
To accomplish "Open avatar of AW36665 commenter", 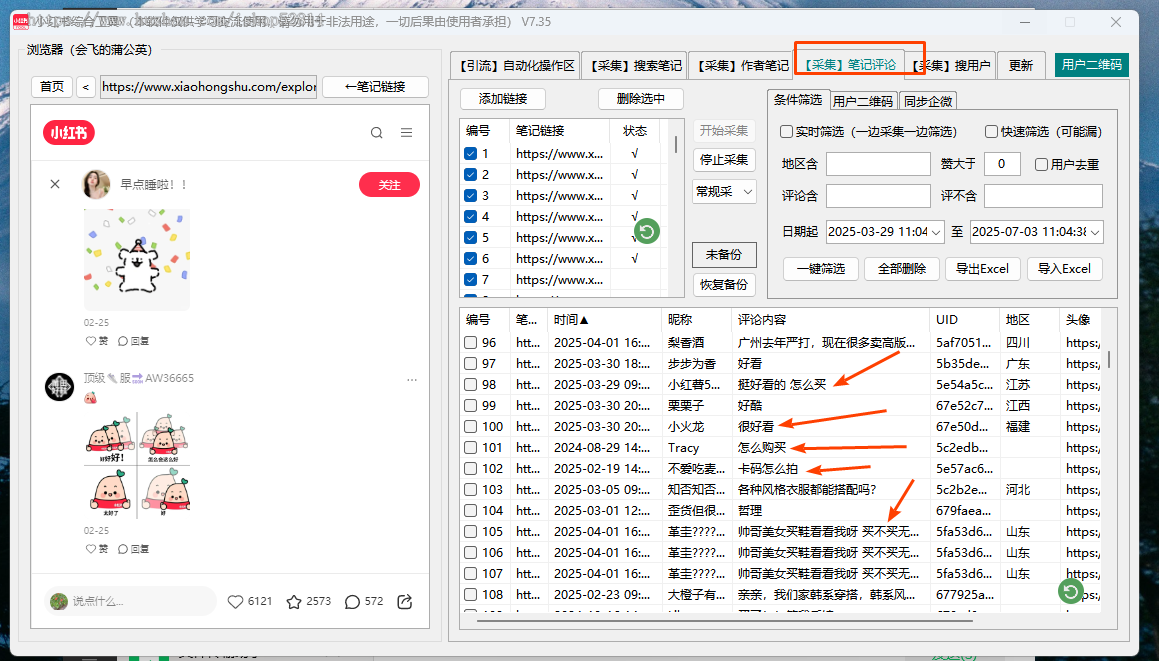I will click(x=59, y=387).
